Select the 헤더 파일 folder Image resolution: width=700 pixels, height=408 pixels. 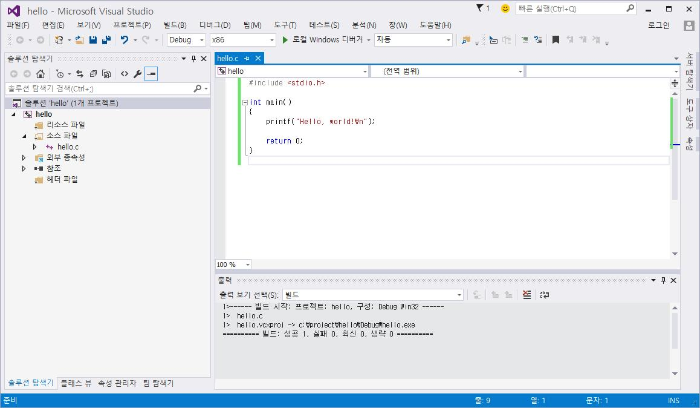pyautogui.click(x=62, y=179)
